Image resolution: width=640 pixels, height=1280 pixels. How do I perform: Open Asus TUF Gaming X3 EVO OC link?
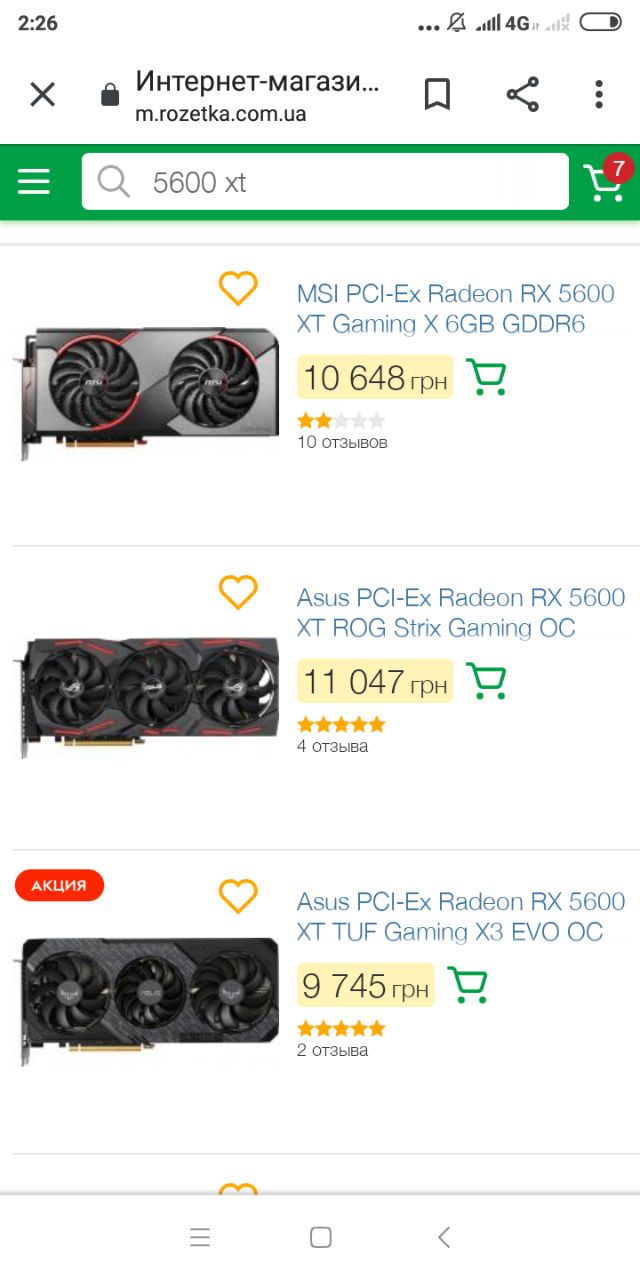pos(461,917)
